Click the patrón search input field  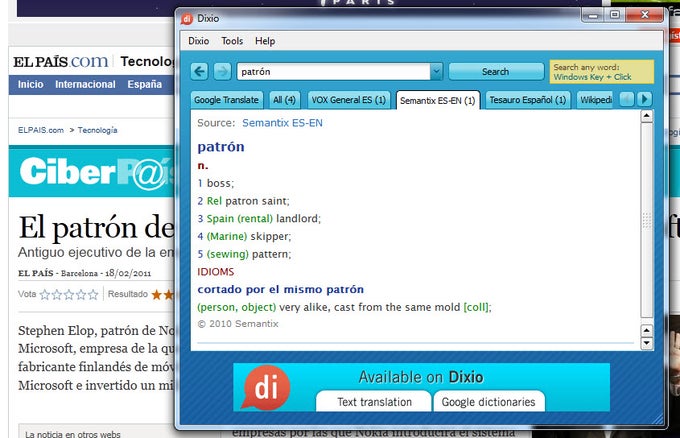click(x=333, y=72)
